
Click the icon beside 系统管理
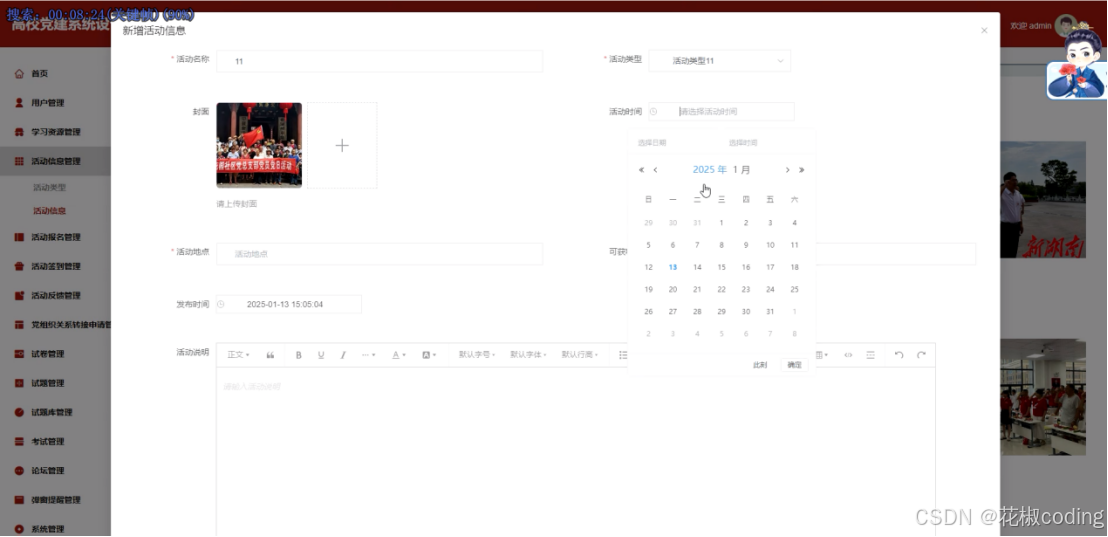[19, 529]
